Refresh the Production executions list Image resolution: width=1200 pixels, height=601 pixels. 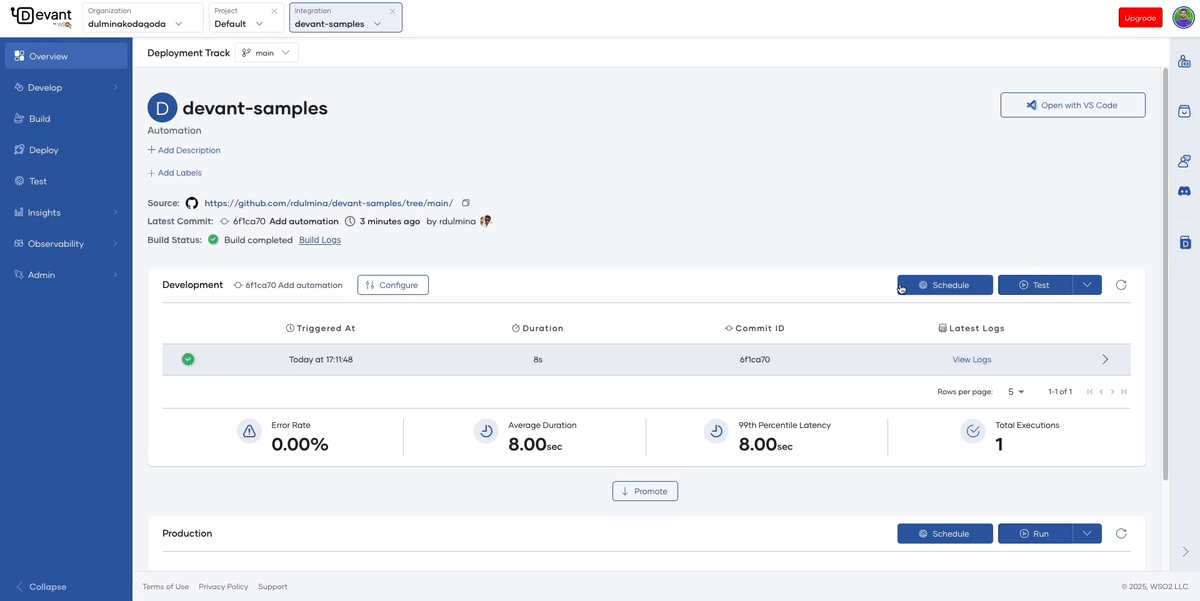(1121, 533)
